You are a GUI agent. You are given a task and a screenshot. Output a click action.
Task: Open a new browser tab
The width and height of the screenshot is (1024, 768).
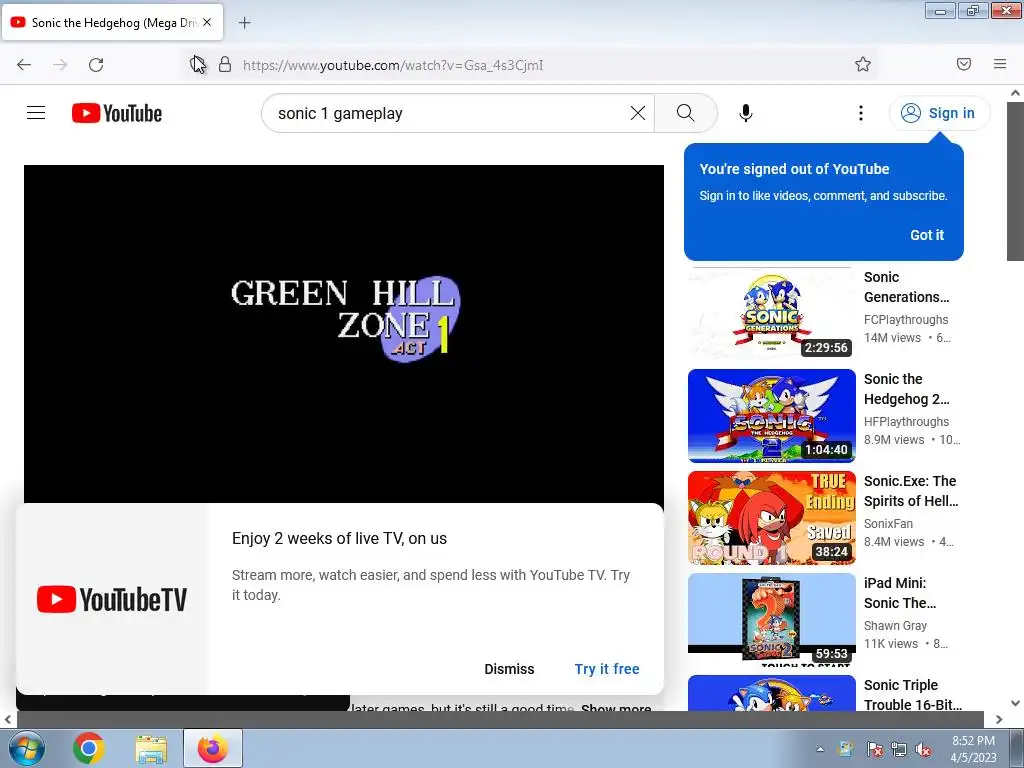[x=244, y=23]
